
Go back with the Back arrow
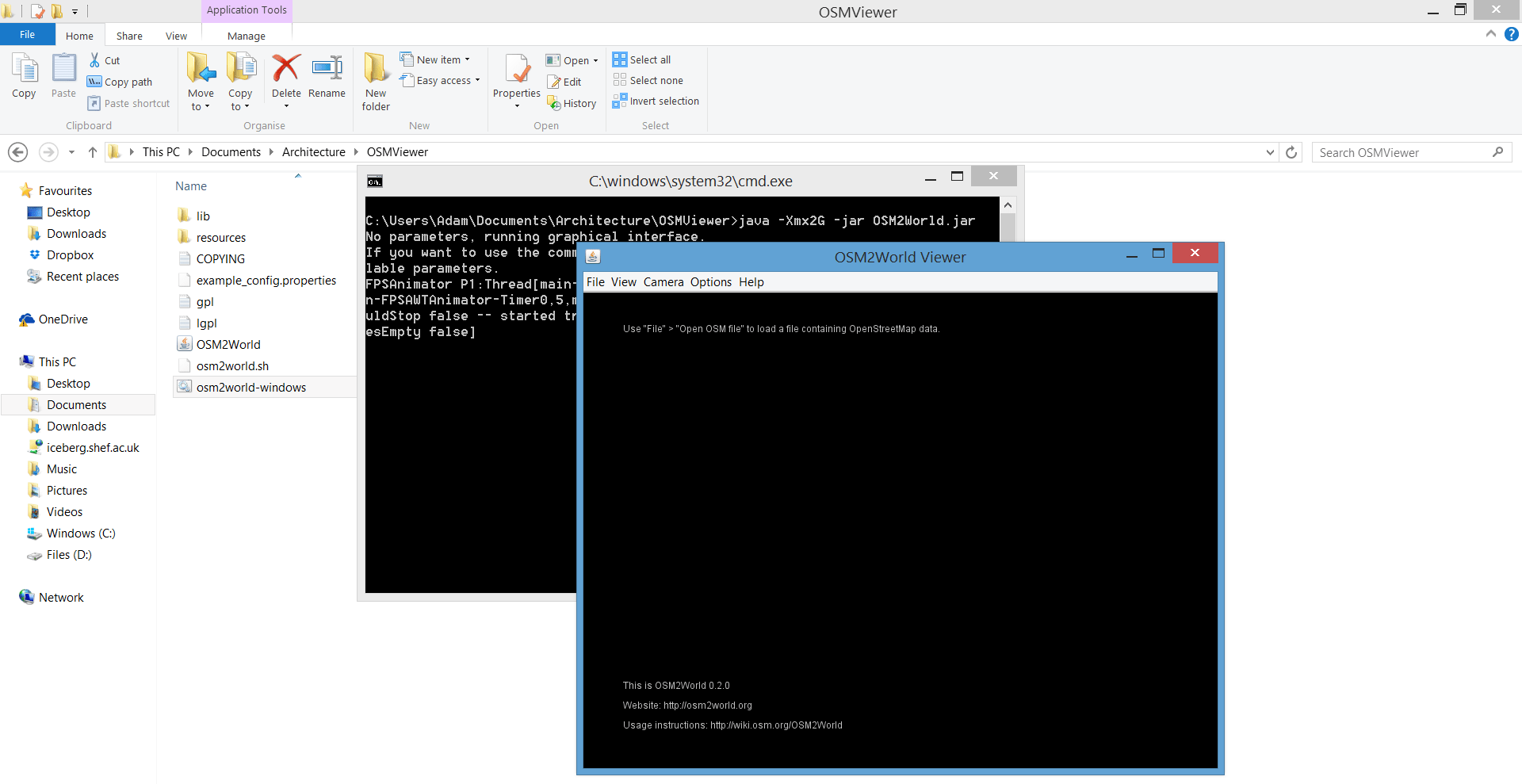[18, 152]
